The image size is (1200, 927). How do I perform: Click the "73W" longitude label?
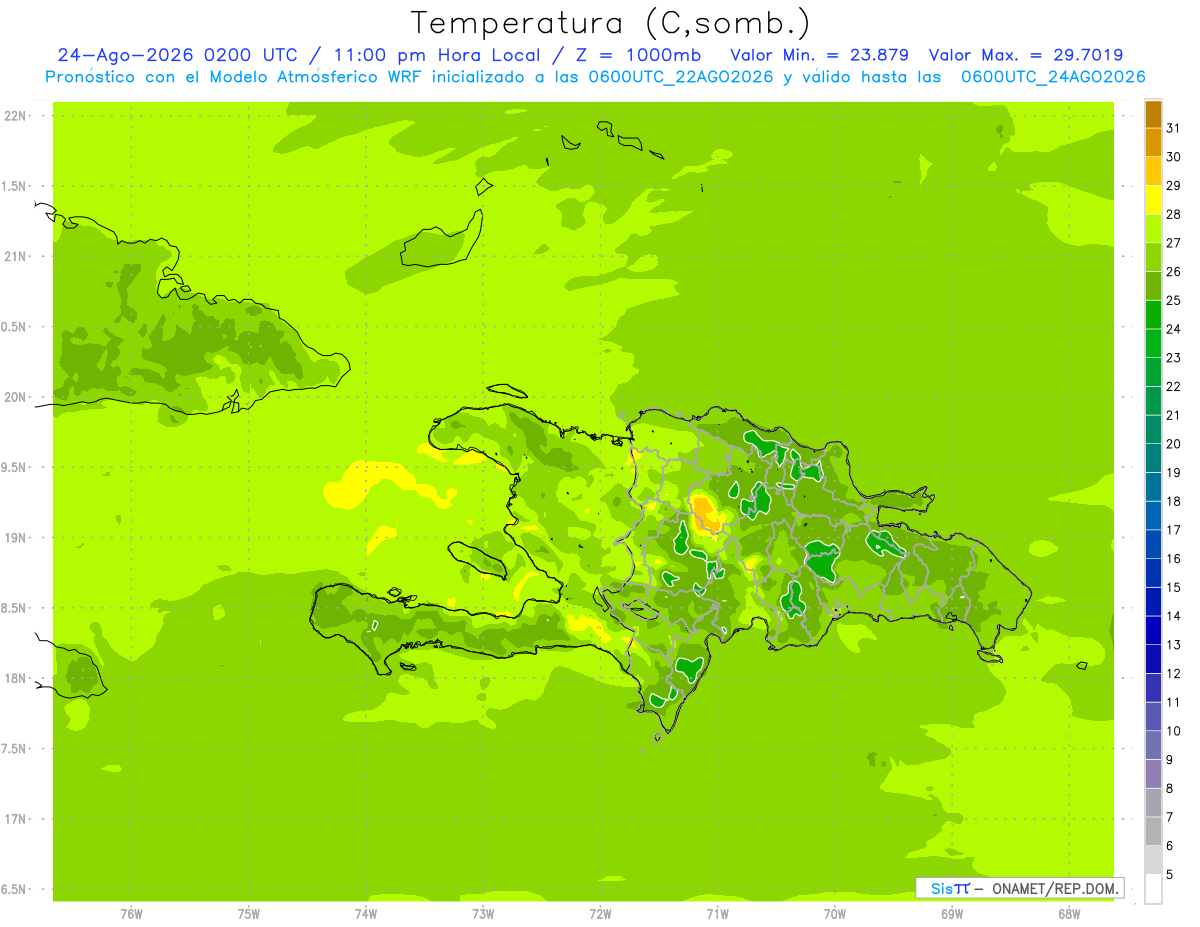[483, 914]
